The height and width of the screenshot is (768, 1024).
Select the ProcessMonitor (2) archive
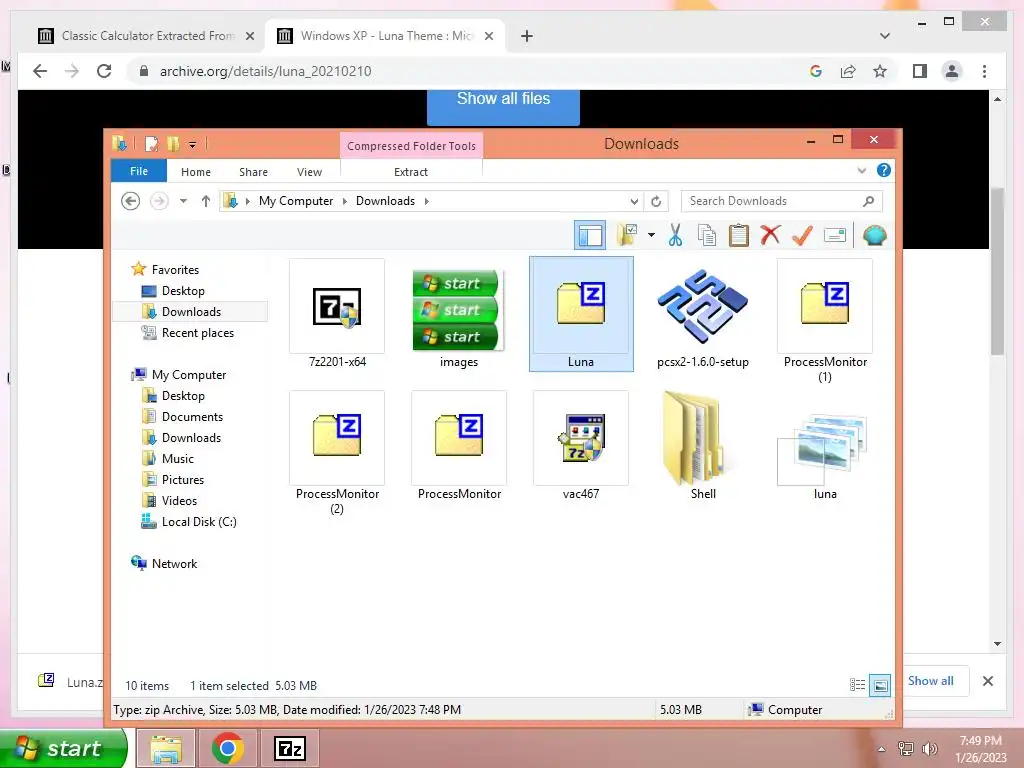[x=337, y=453]
